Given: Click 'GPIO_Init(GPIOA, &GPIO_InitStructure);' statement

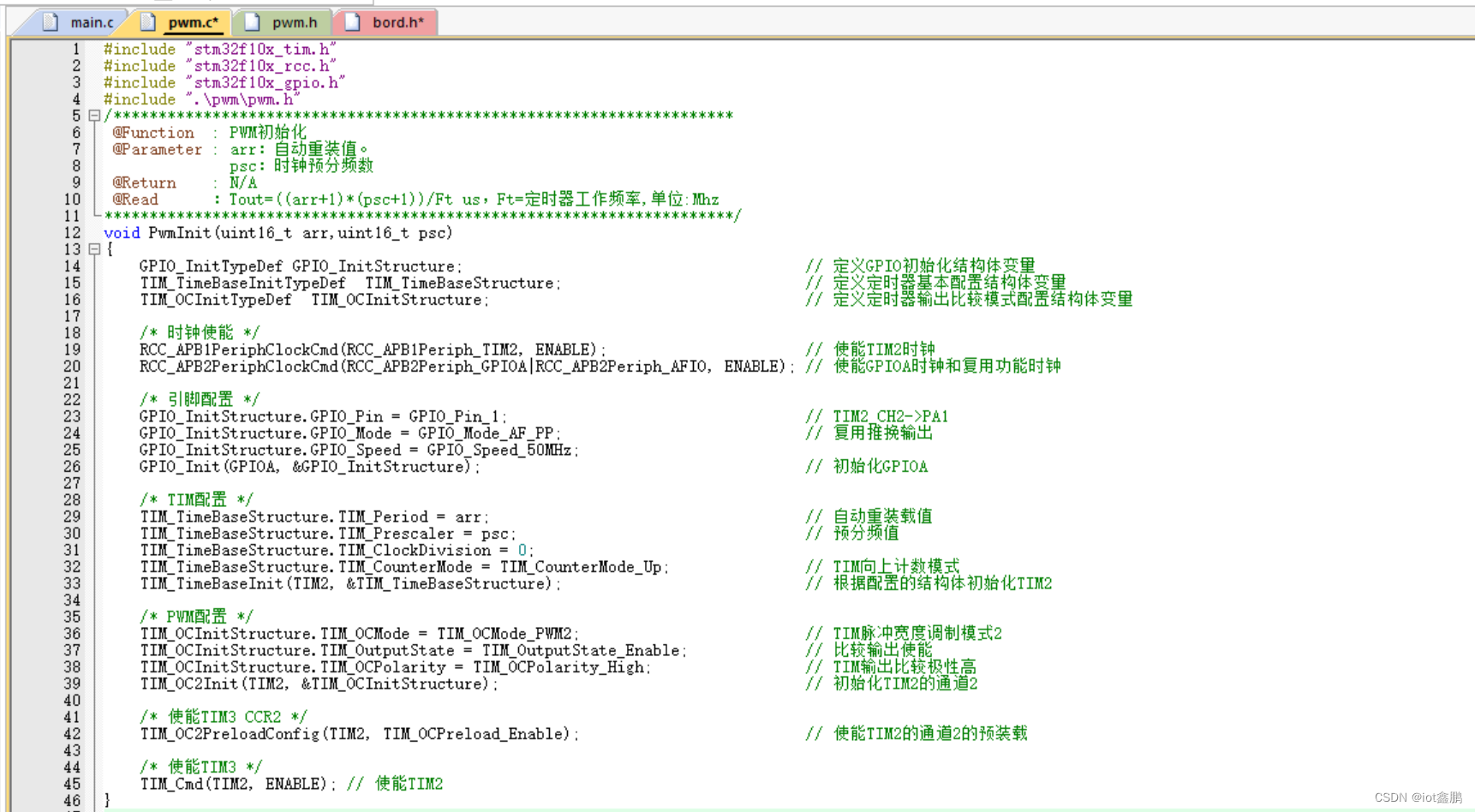Looking at the screenshot, I should pos(309,467).
